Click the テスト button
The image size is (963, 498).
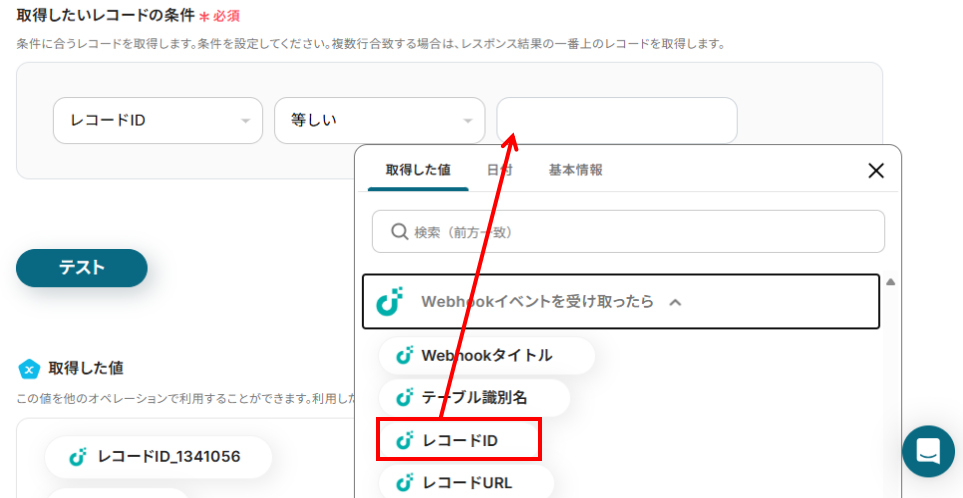pyautogui.click(x=82, y=268)
